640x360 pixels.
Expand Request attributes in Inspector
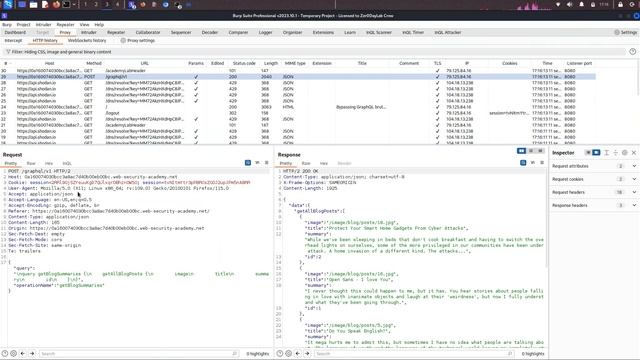point(634,166)
